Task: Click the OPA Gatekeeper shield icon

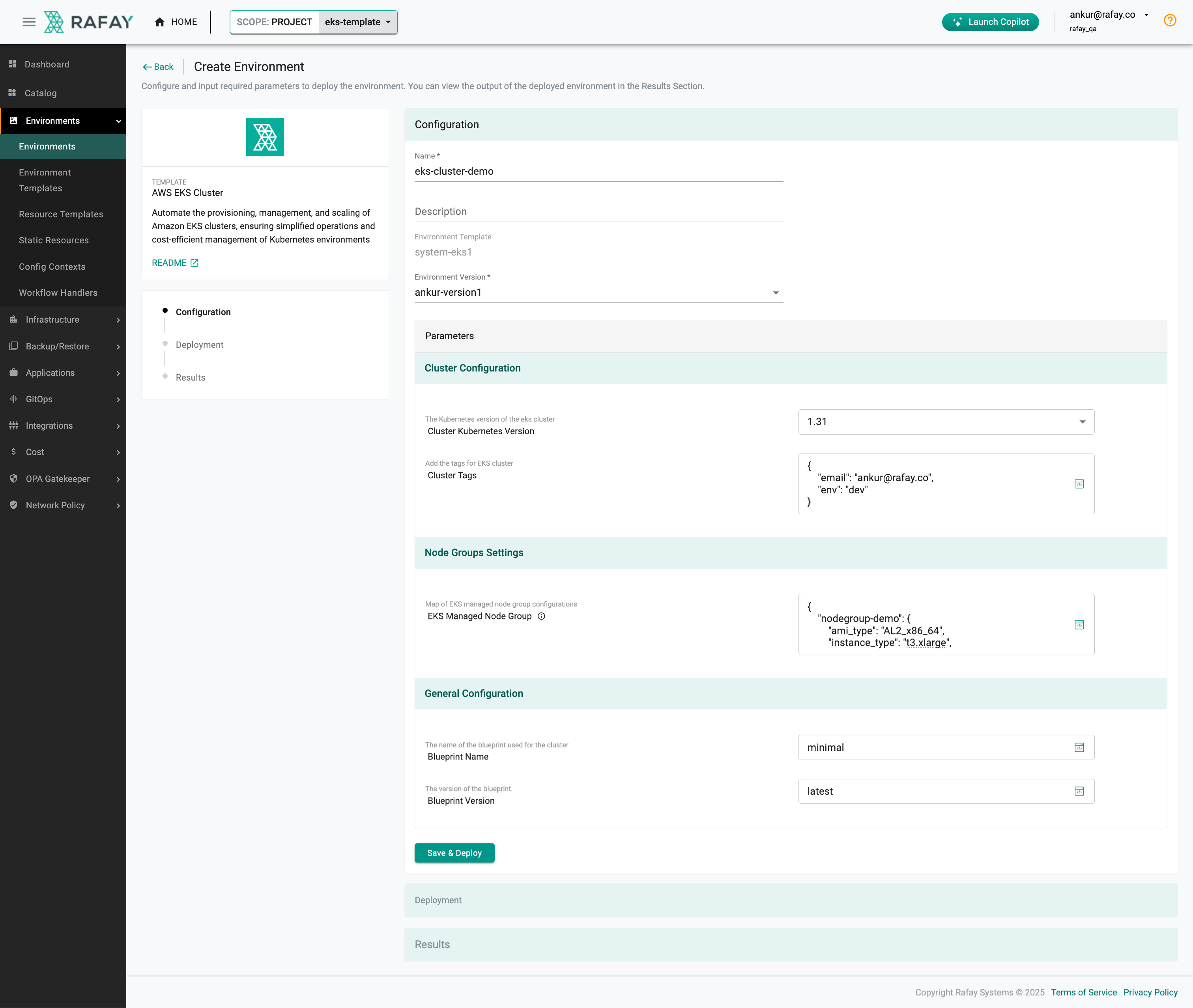Action: click(x=14, y=479)
